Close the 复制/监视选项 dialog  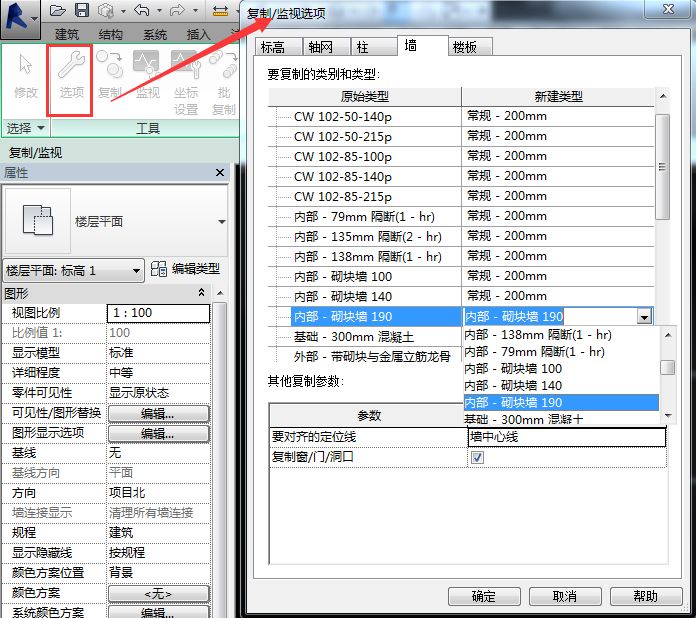coord(668,9)
